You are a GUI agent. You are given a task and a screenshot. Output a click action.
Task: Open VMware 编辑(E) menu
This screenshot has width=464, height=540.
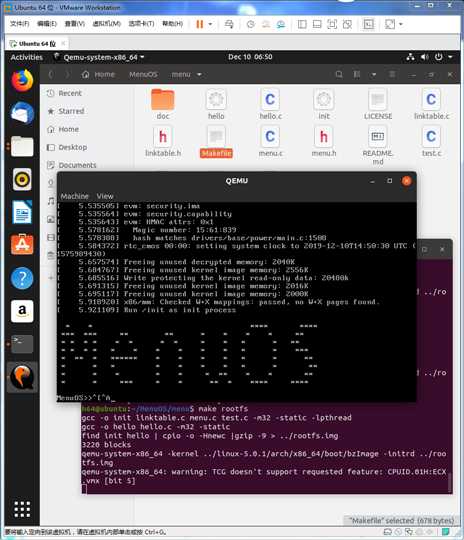(x=47, y=24)
